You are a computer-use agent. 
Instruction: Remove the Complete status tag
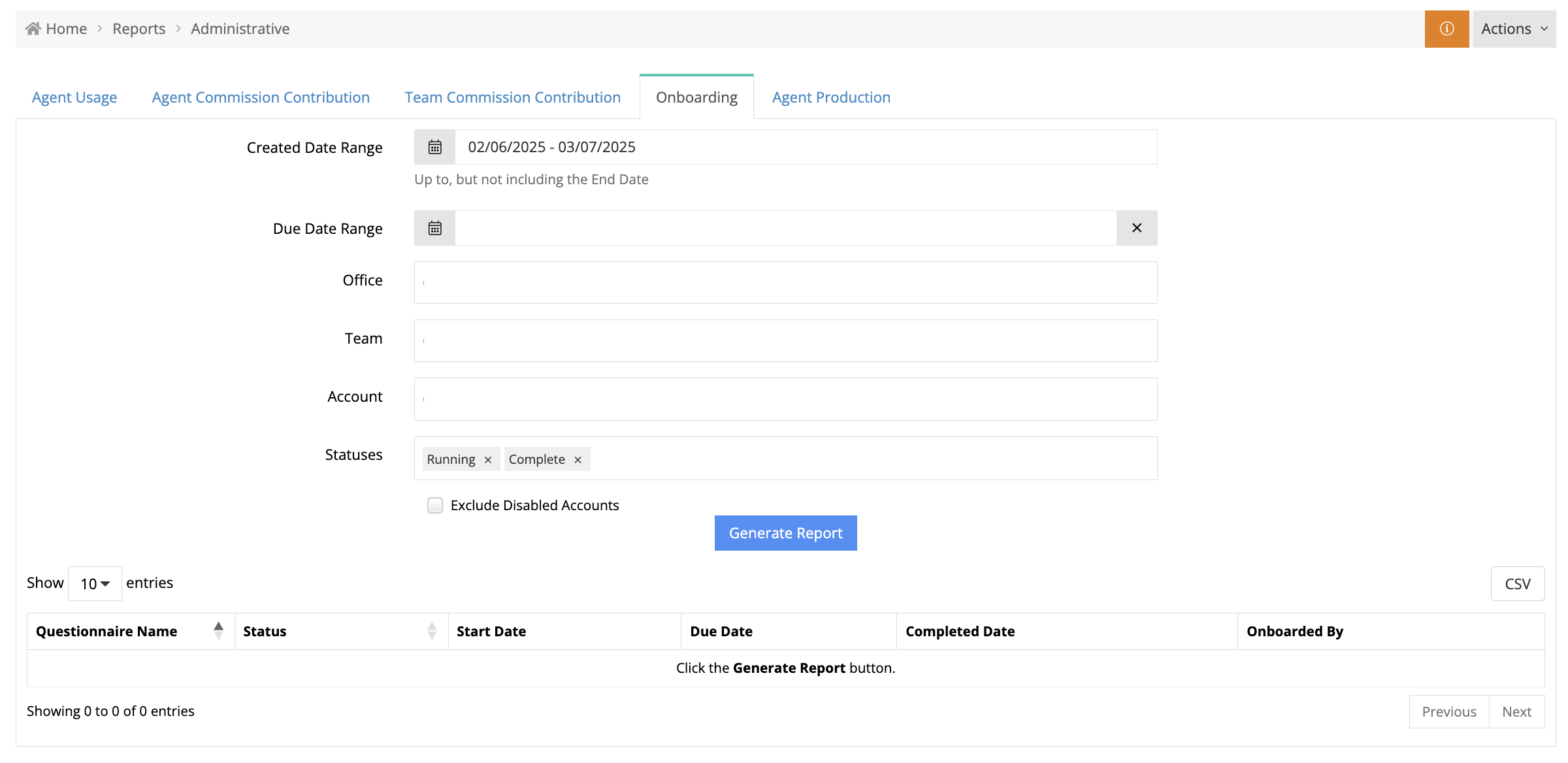tap(578, 460)
